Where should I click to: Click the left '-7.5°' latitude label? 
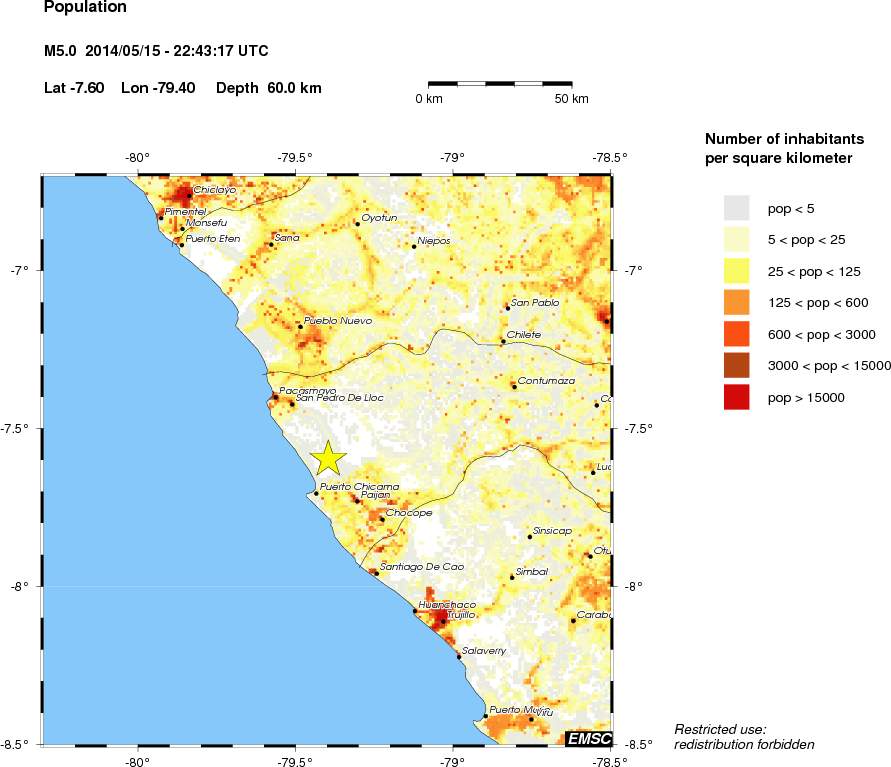(x=15, y=428)
